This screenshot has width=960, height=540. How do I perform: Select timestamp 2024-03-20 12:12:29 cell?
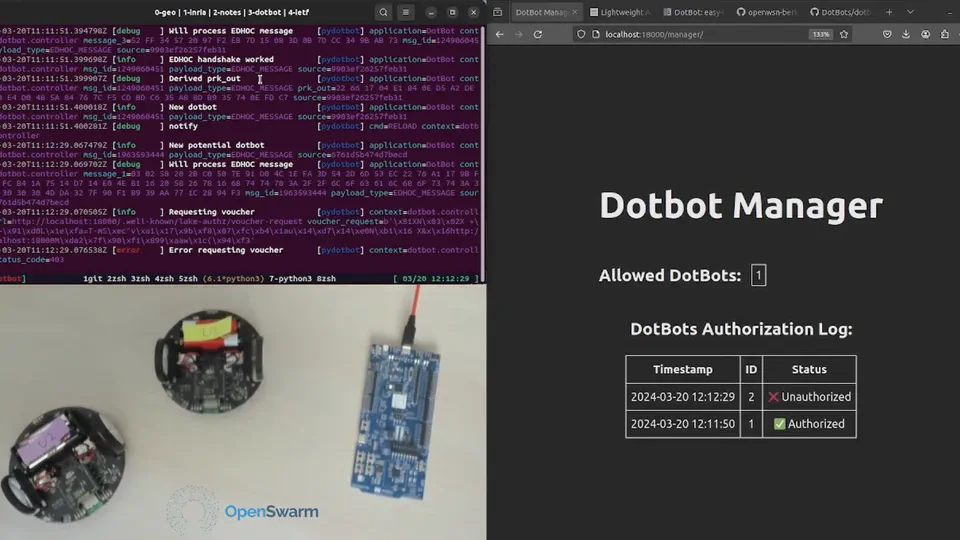click(x=683, y=397)
